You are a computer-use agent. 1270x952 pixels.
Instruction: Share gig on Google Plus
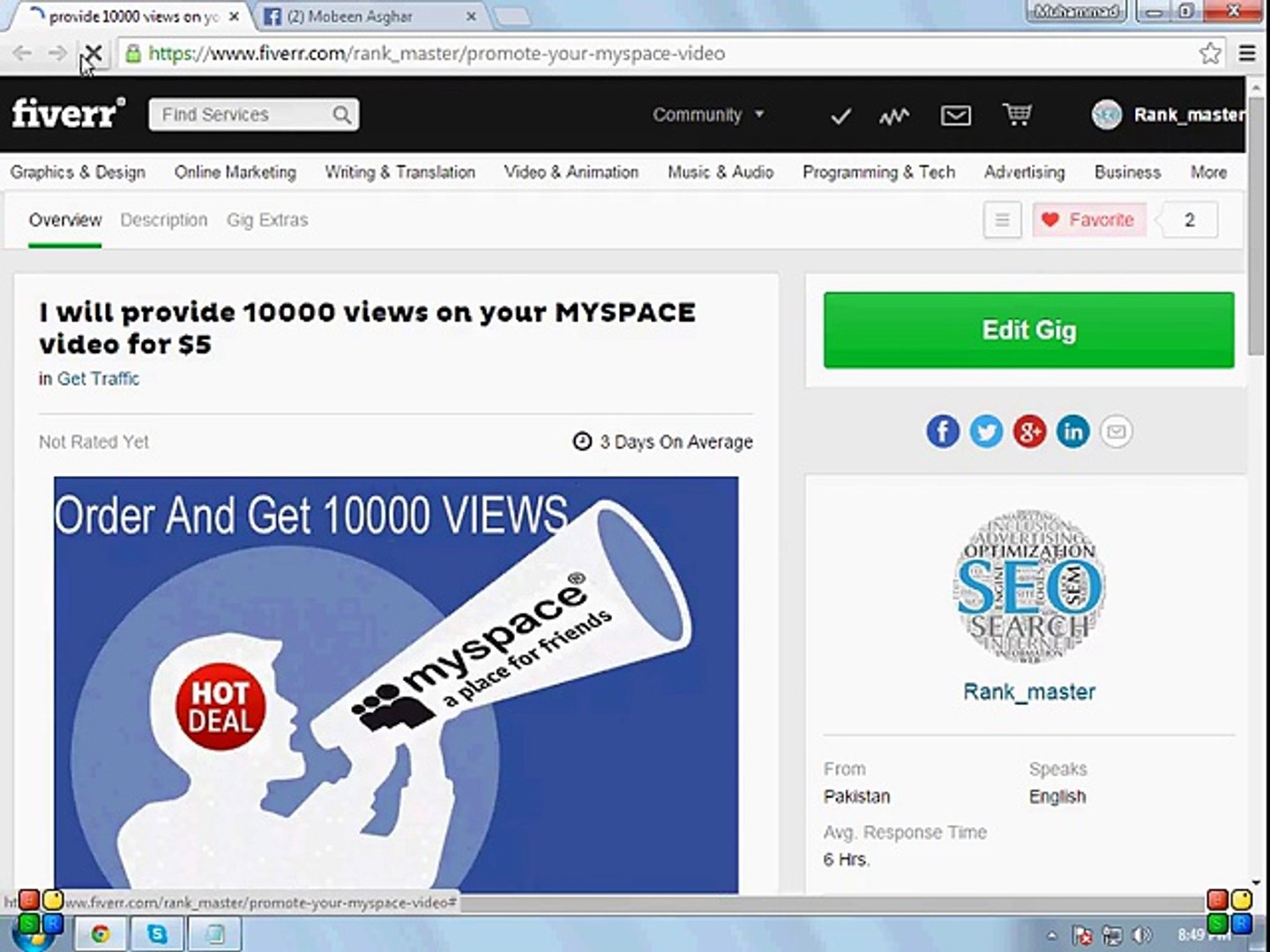point(1029,432)
